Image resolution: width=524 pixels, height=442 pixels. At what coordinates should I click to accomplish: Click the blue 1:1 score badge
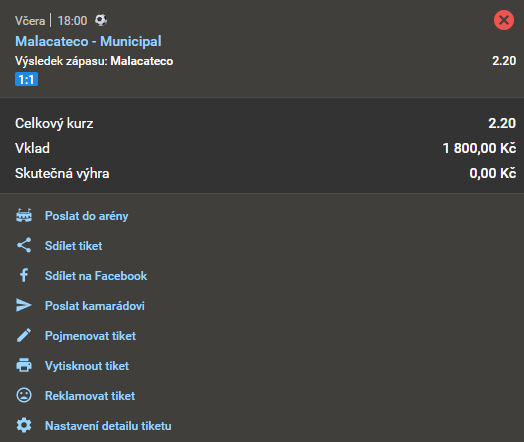(x=26, y=80)
